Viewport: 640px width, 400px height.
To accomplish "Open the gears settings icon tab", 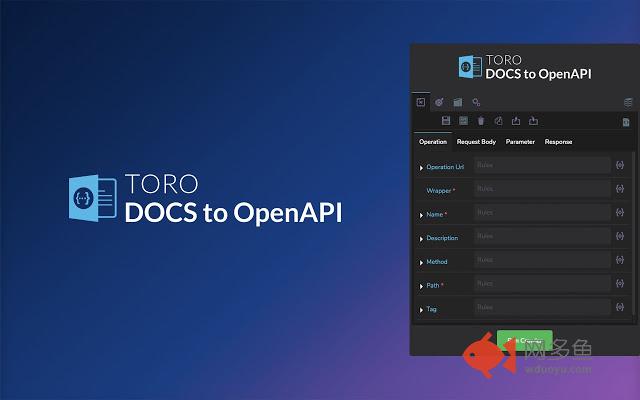I will pos(476,102).
